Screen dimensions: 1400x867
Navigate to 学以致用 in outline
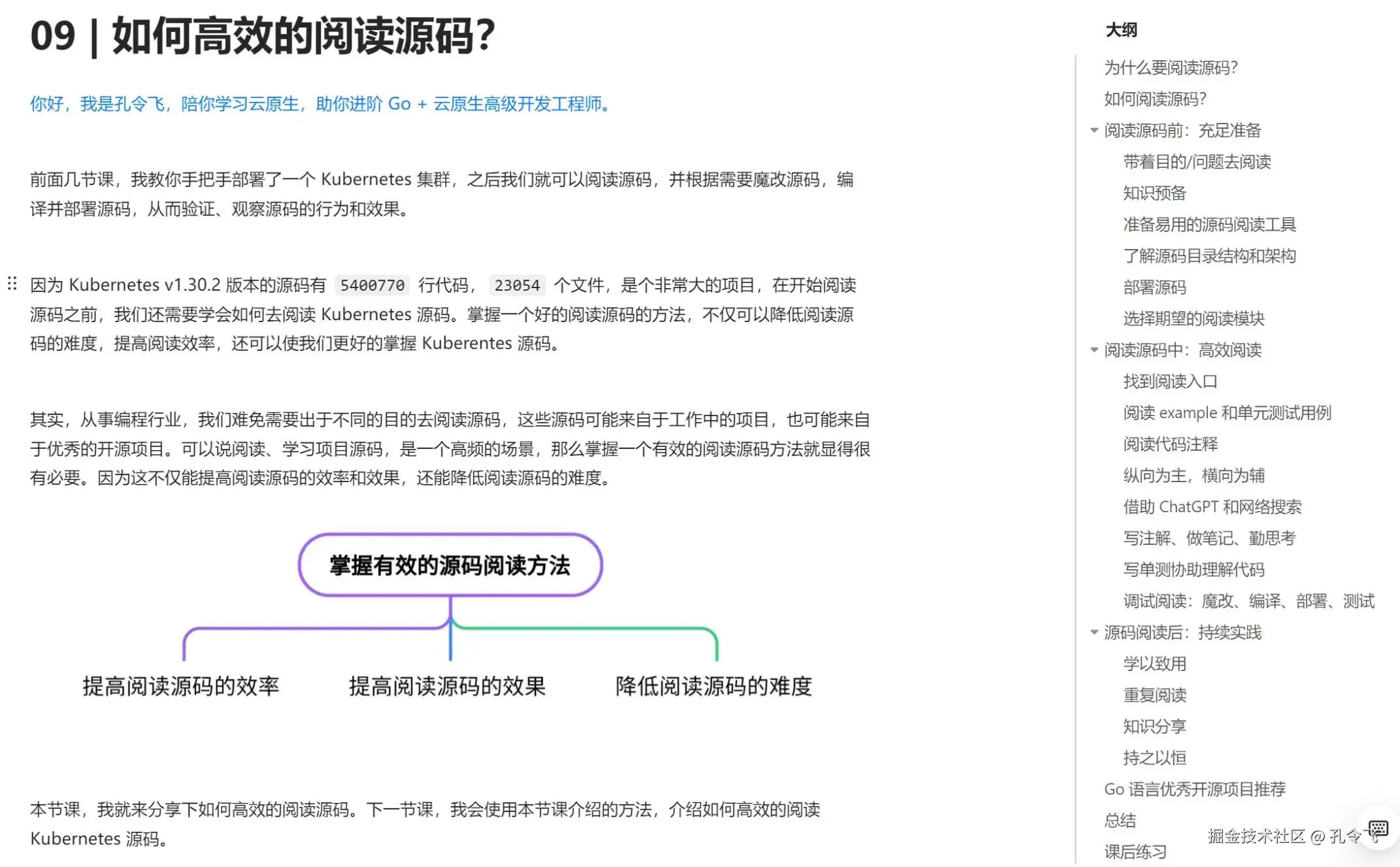click(x=1154, y=663)
